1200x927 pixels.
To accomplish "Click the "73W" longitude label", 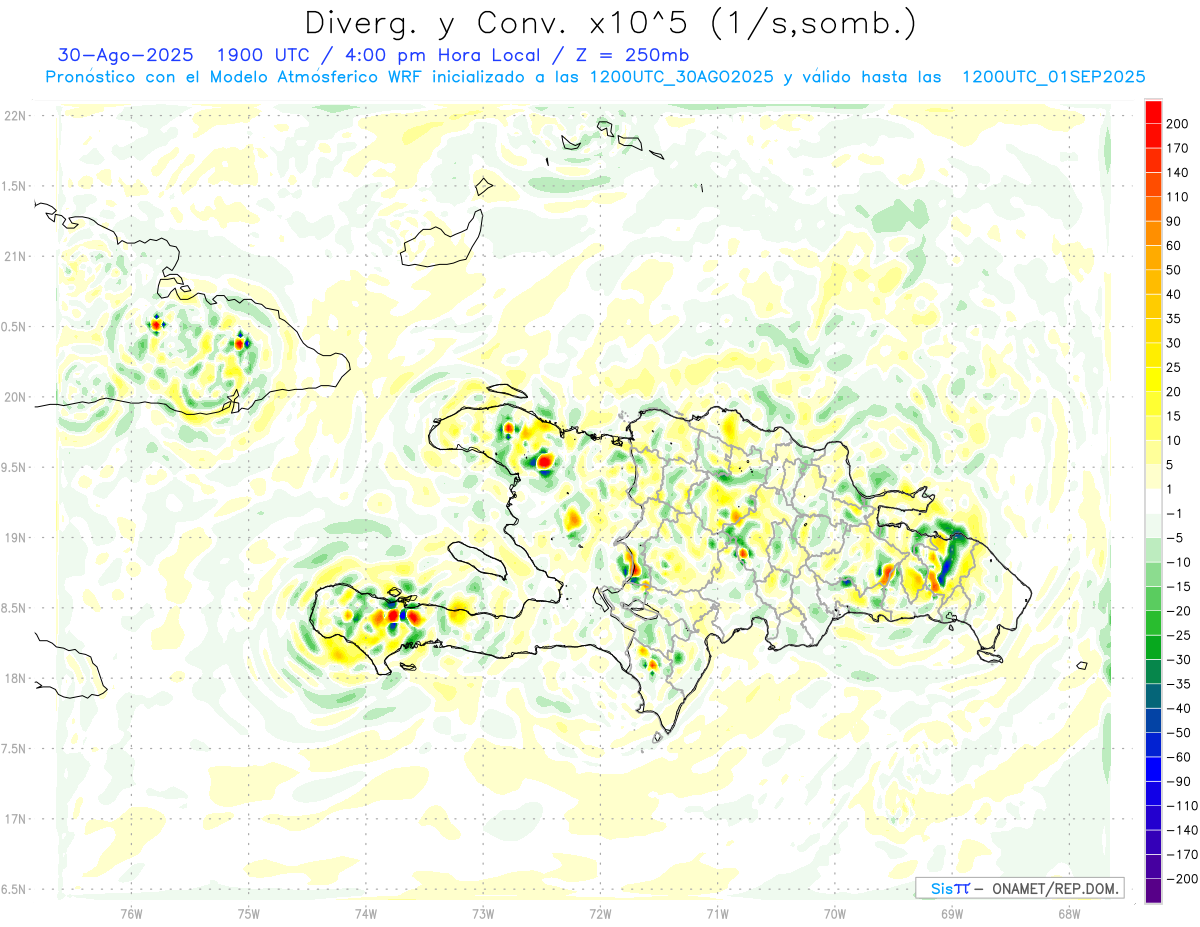I will (483, 913).
